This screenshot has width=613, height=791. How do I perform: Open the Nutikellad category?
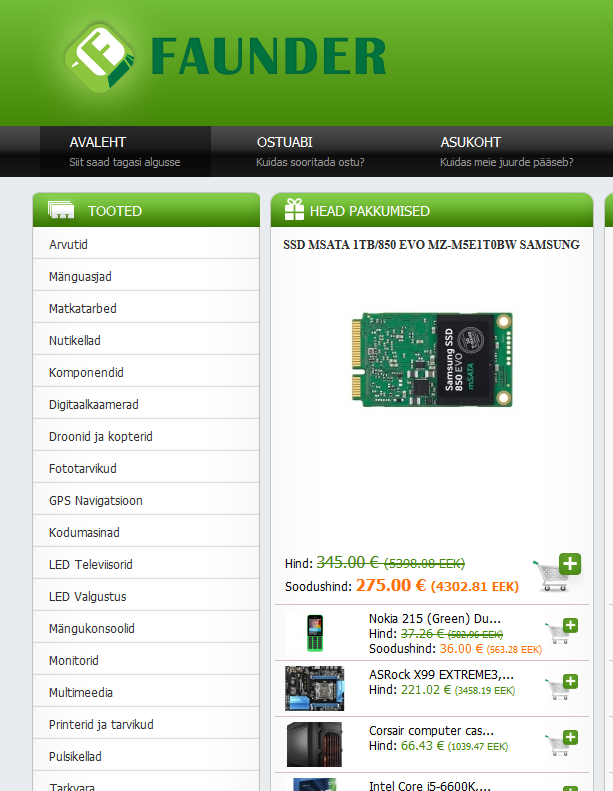point(146,341)
